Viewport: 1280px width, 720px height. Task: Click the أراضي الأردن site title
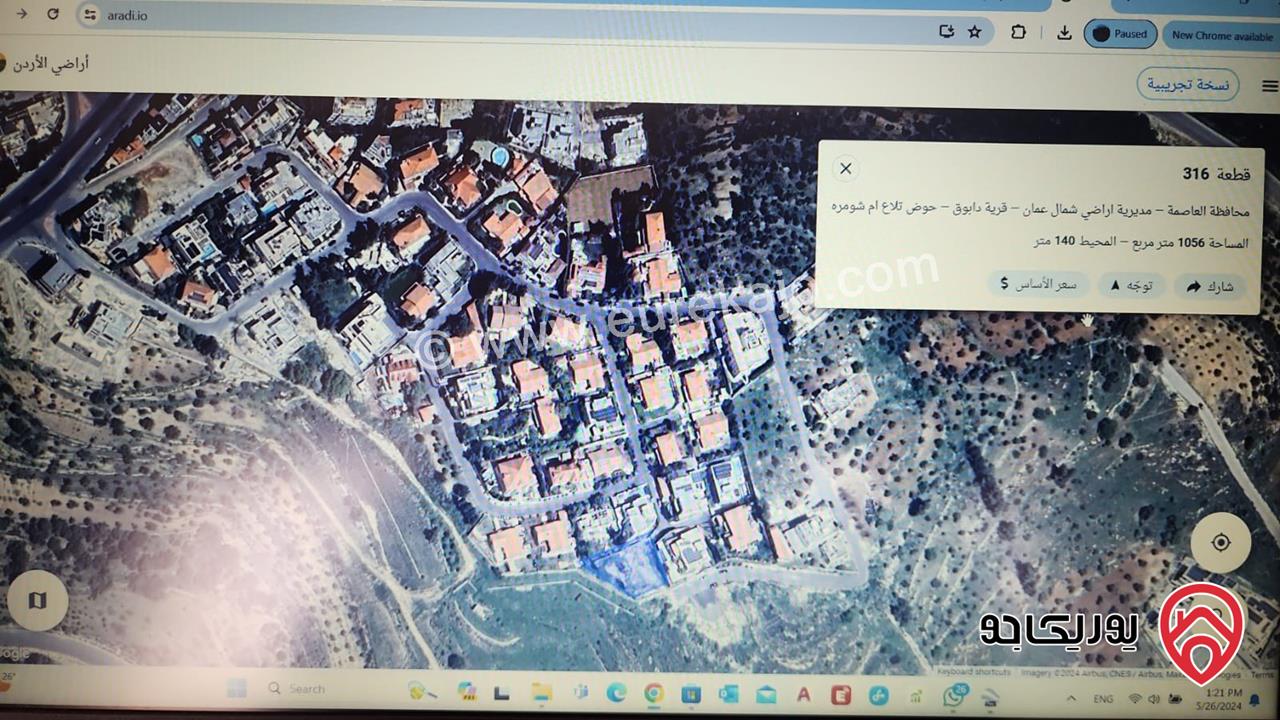[51, 64]
